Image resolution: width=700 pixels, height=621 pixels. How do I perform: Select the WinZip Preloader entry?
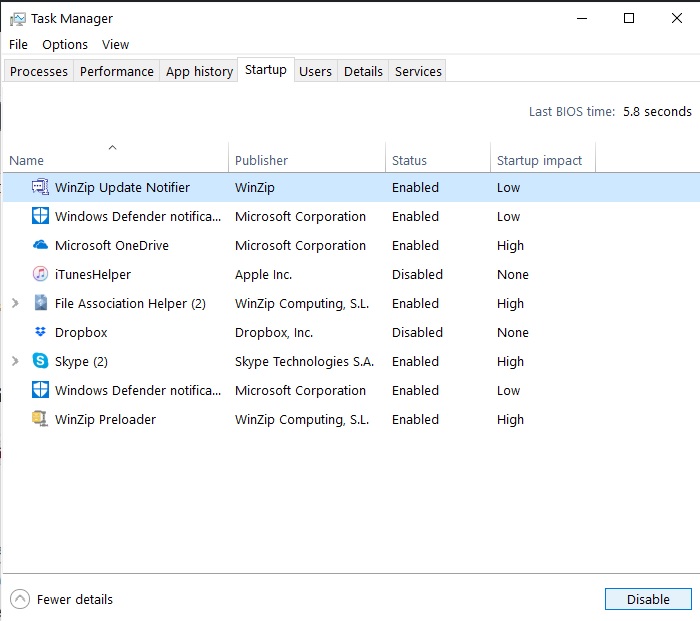[x=105, y=420]
